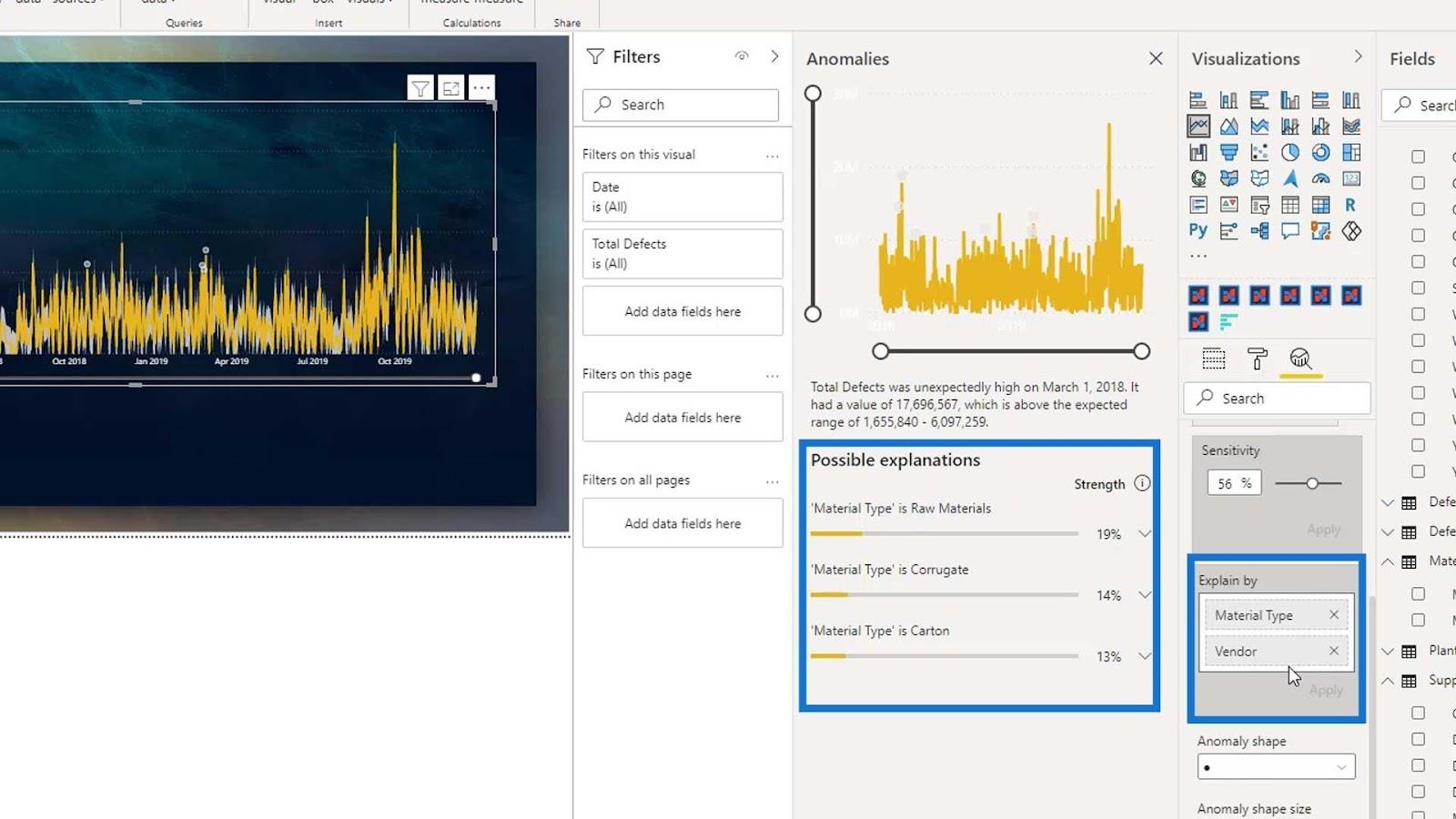Click Add data fields under this visual
The width and height of the screenshot is (1456, 819).
[x=682, y=311]
